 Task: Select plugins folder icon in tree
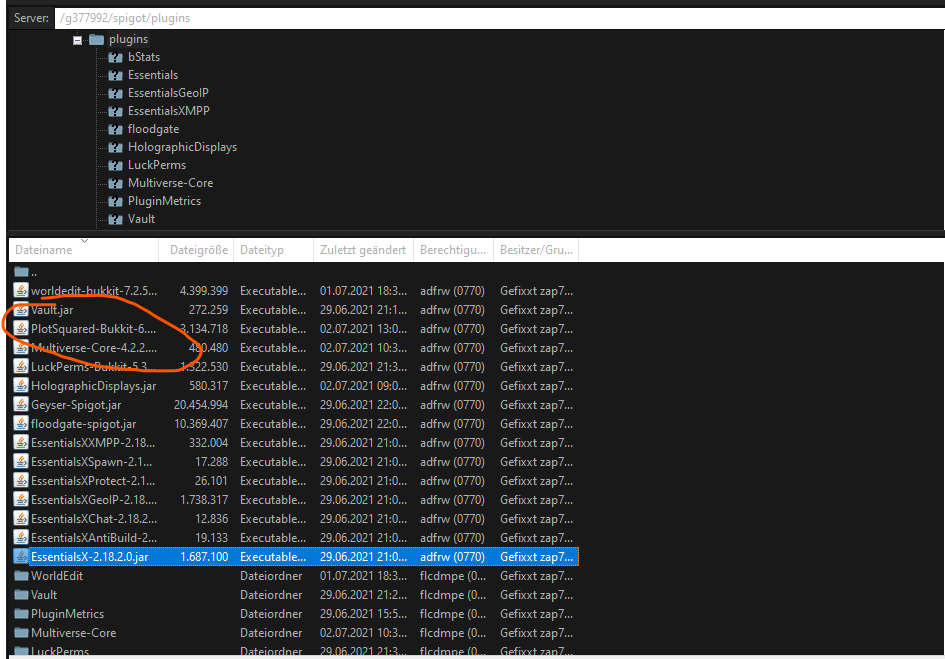(x=96, y=40)
